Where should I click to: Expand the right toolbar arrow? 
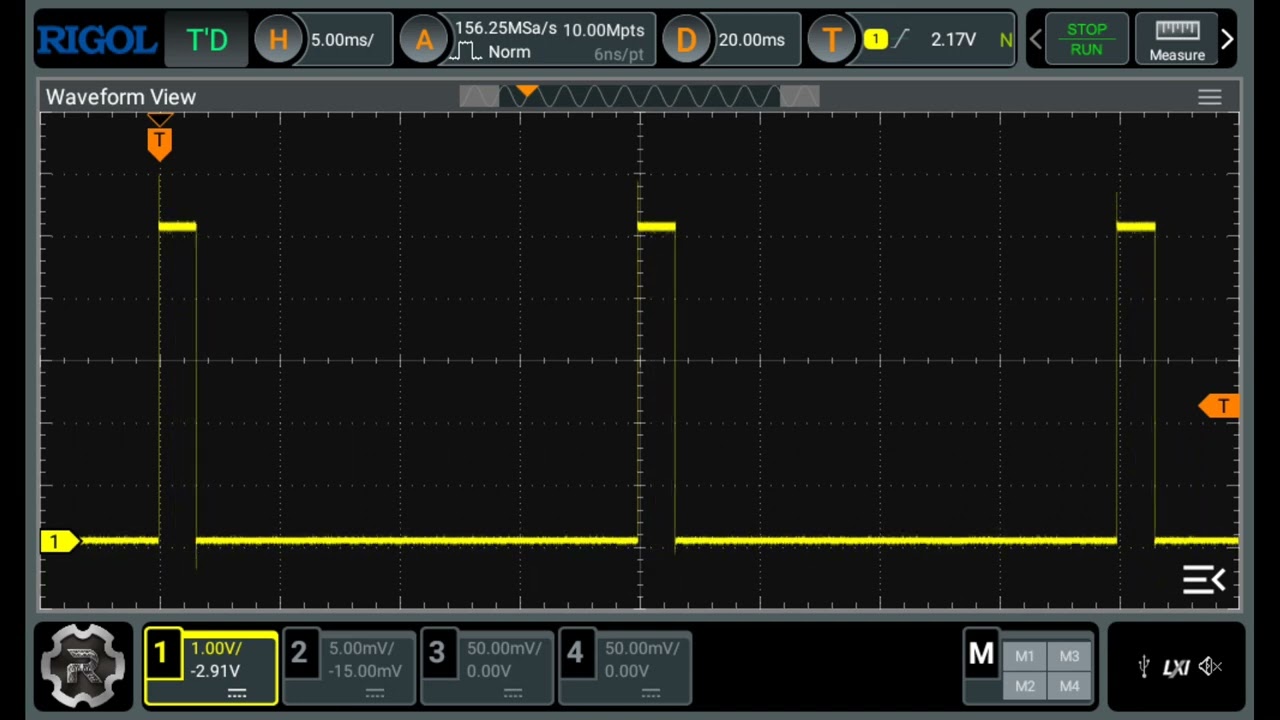click(1227, 38)
